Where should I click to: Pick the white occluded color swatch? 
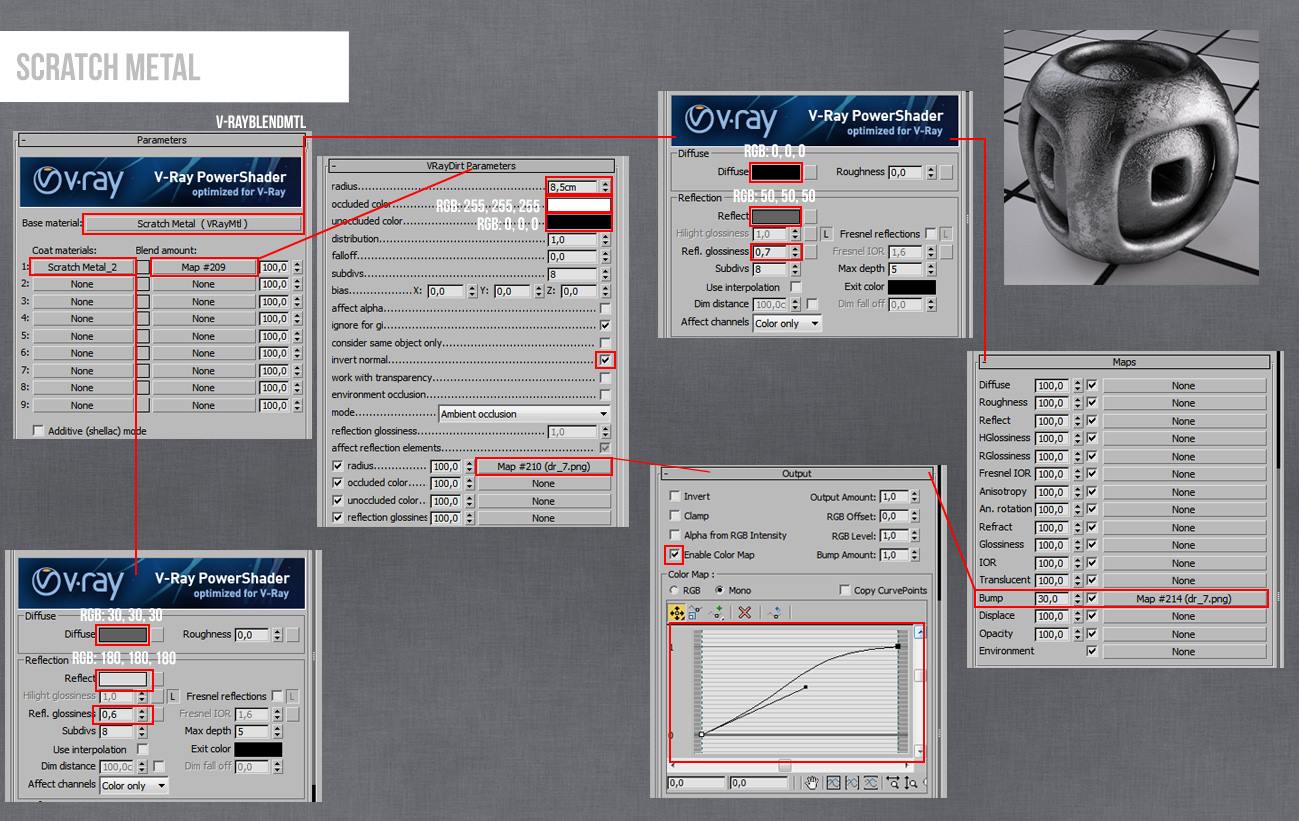[x=578, y=205]
